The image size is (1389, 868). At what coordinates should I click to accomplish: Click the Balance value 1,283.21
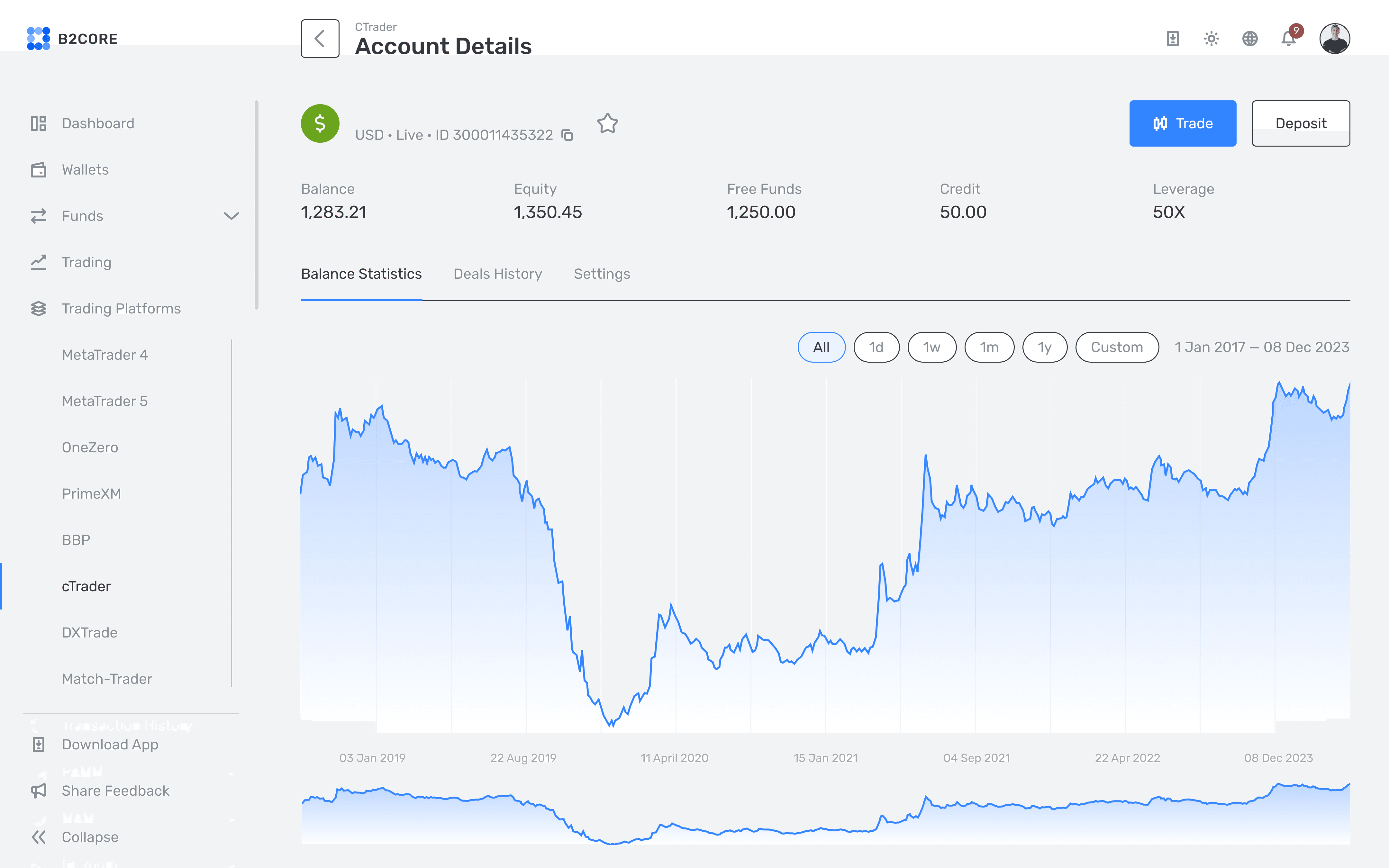[x=334, y=212]
